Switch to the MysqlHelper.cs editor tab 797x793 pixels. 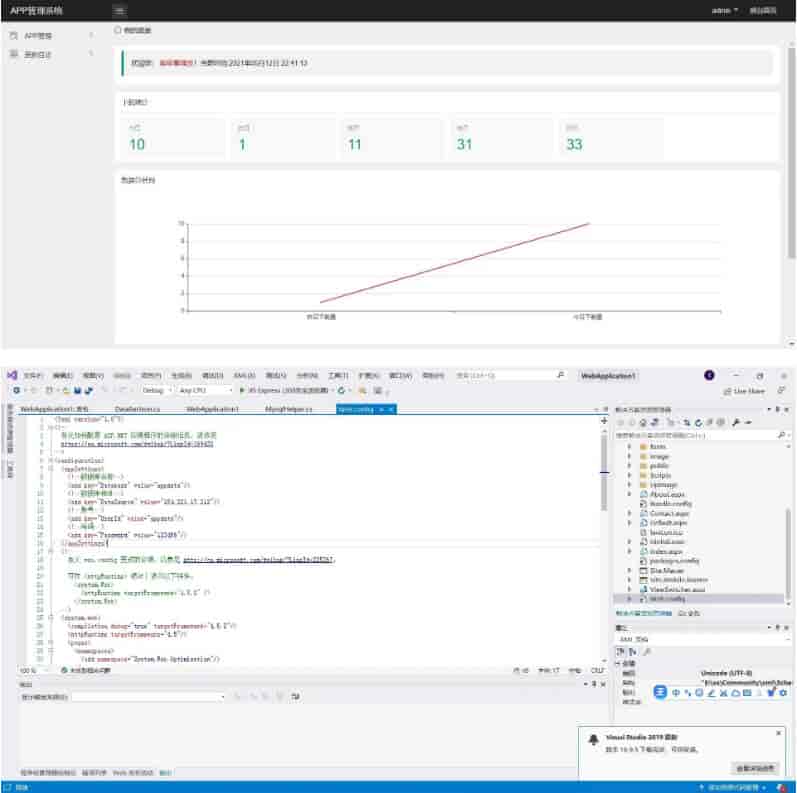[288, 409]
